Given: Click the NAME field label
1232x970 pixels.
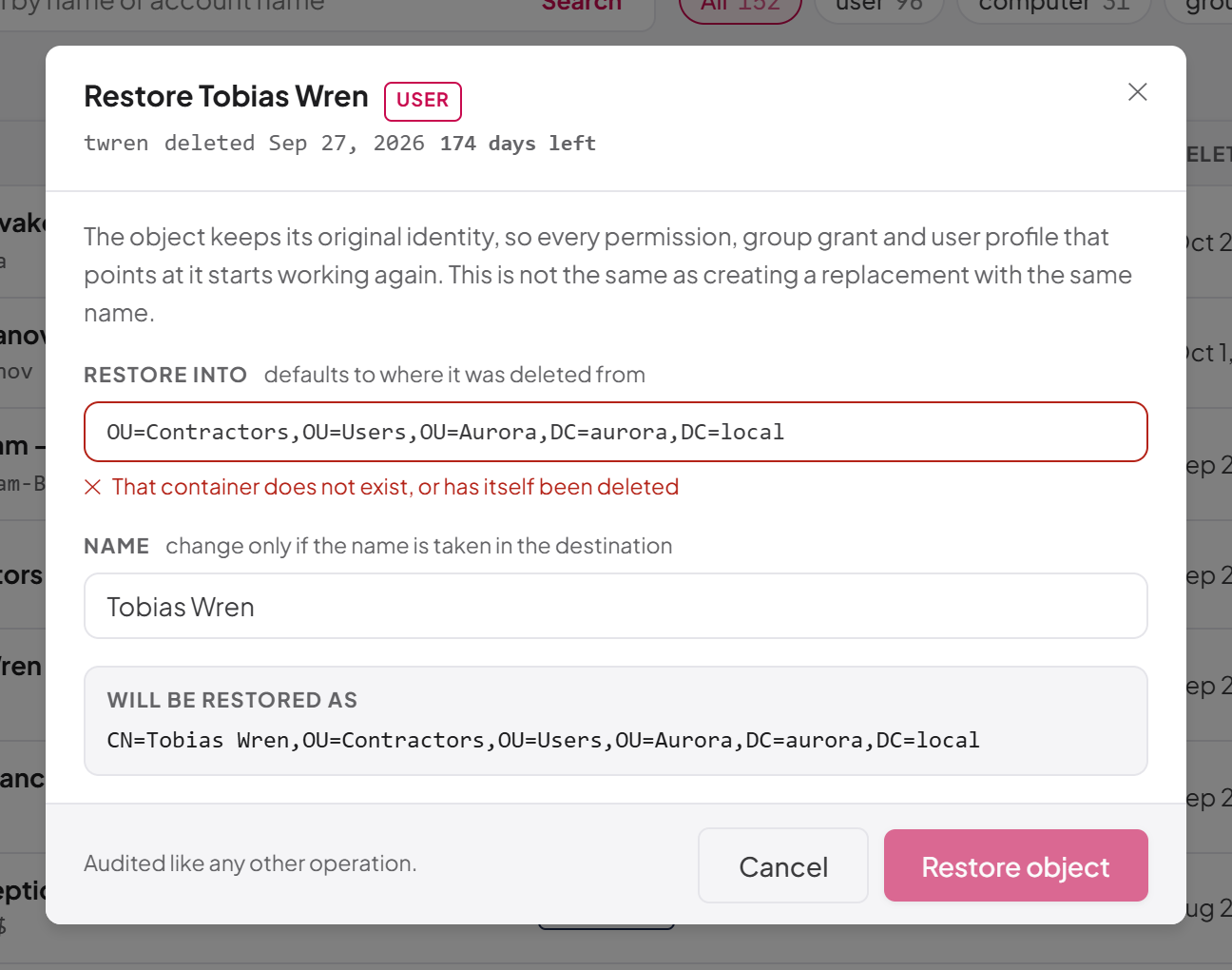Looking at the screenshot, I should click(x=116, y=546).
